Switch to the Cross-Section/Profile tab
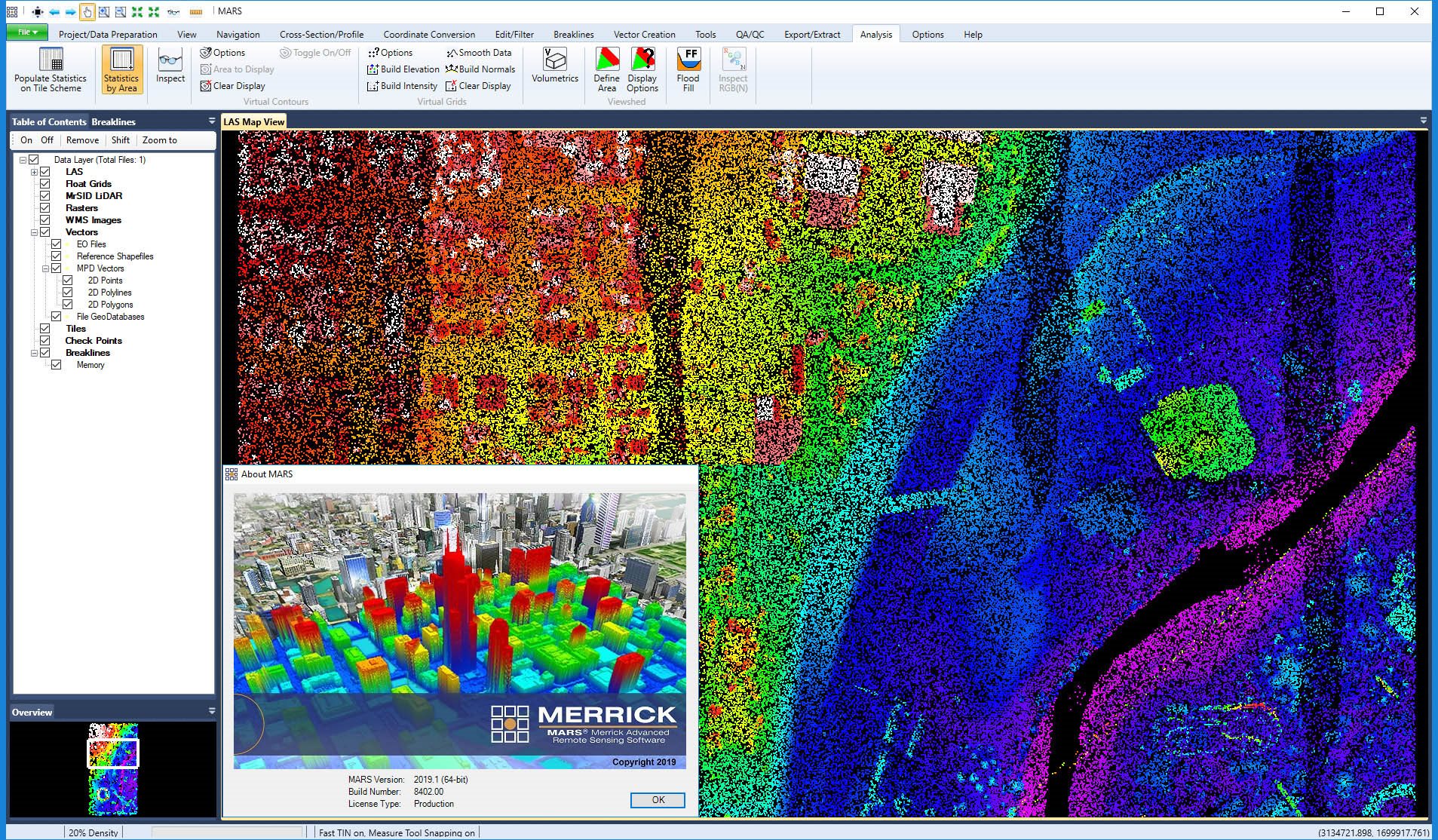 [322, 35]
